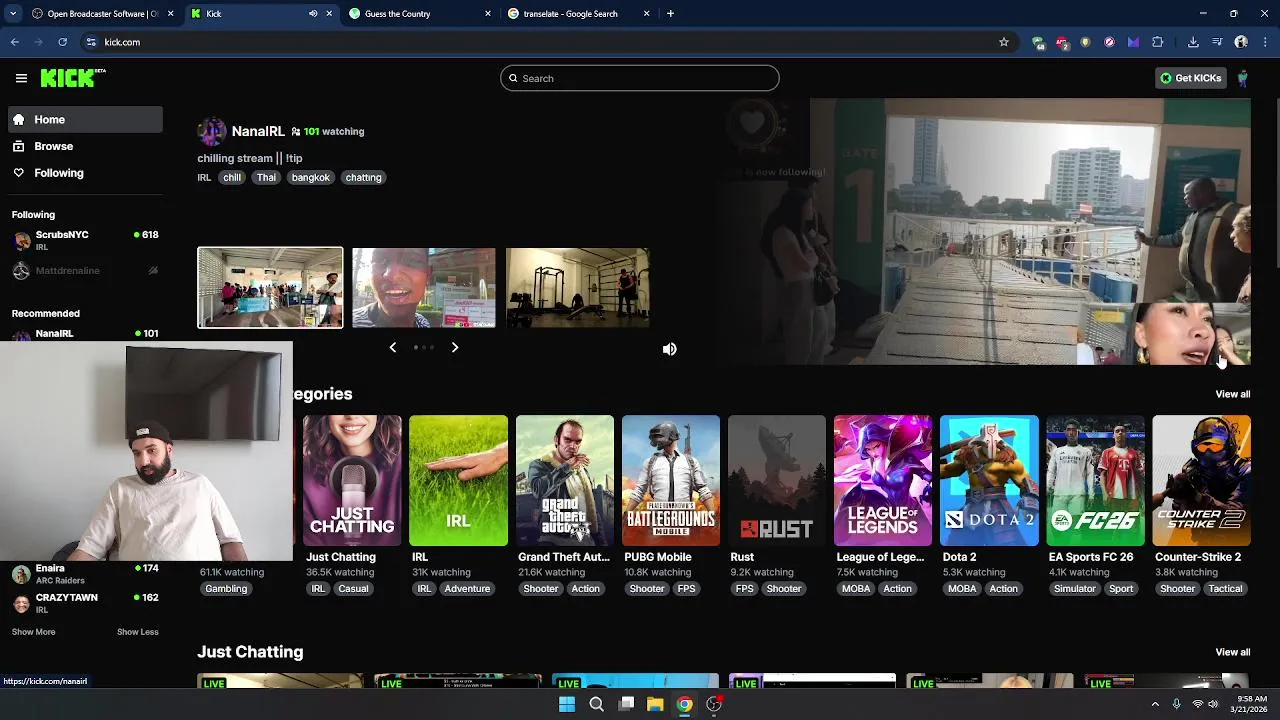The image size is (1280, 720).
Task: Click the Enaira channel avatar
Action: [x=21, y=574]
